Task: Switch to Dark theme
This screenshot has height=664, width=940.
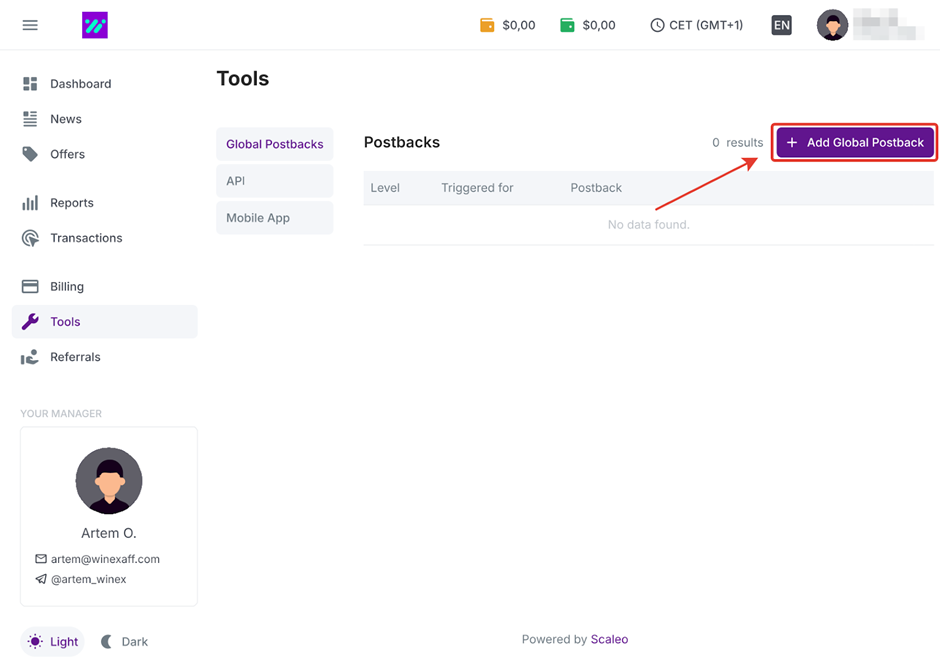Action: pos(124,642)
